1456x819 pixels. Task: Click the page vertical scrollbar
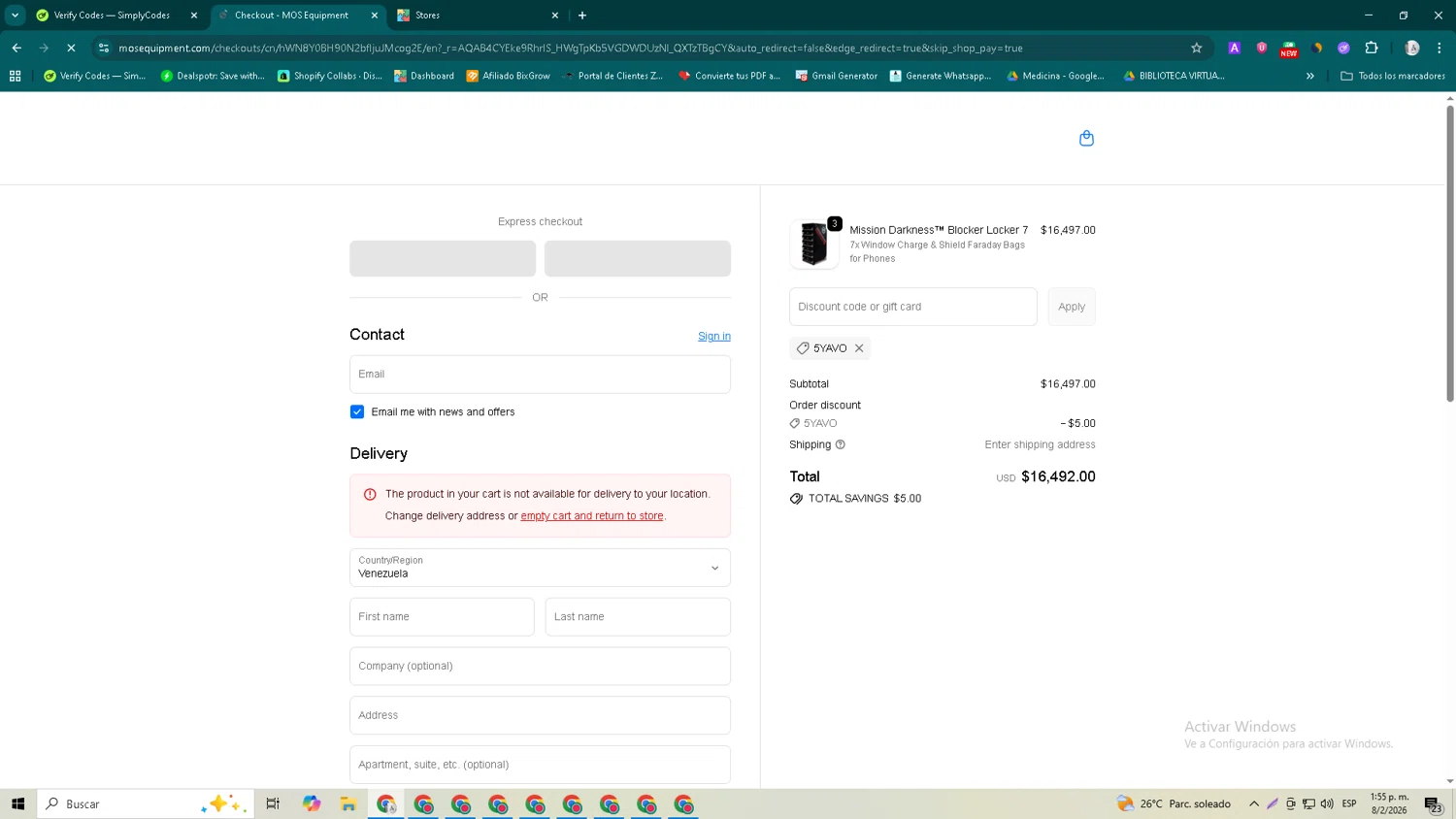[x=1450, y=252]
